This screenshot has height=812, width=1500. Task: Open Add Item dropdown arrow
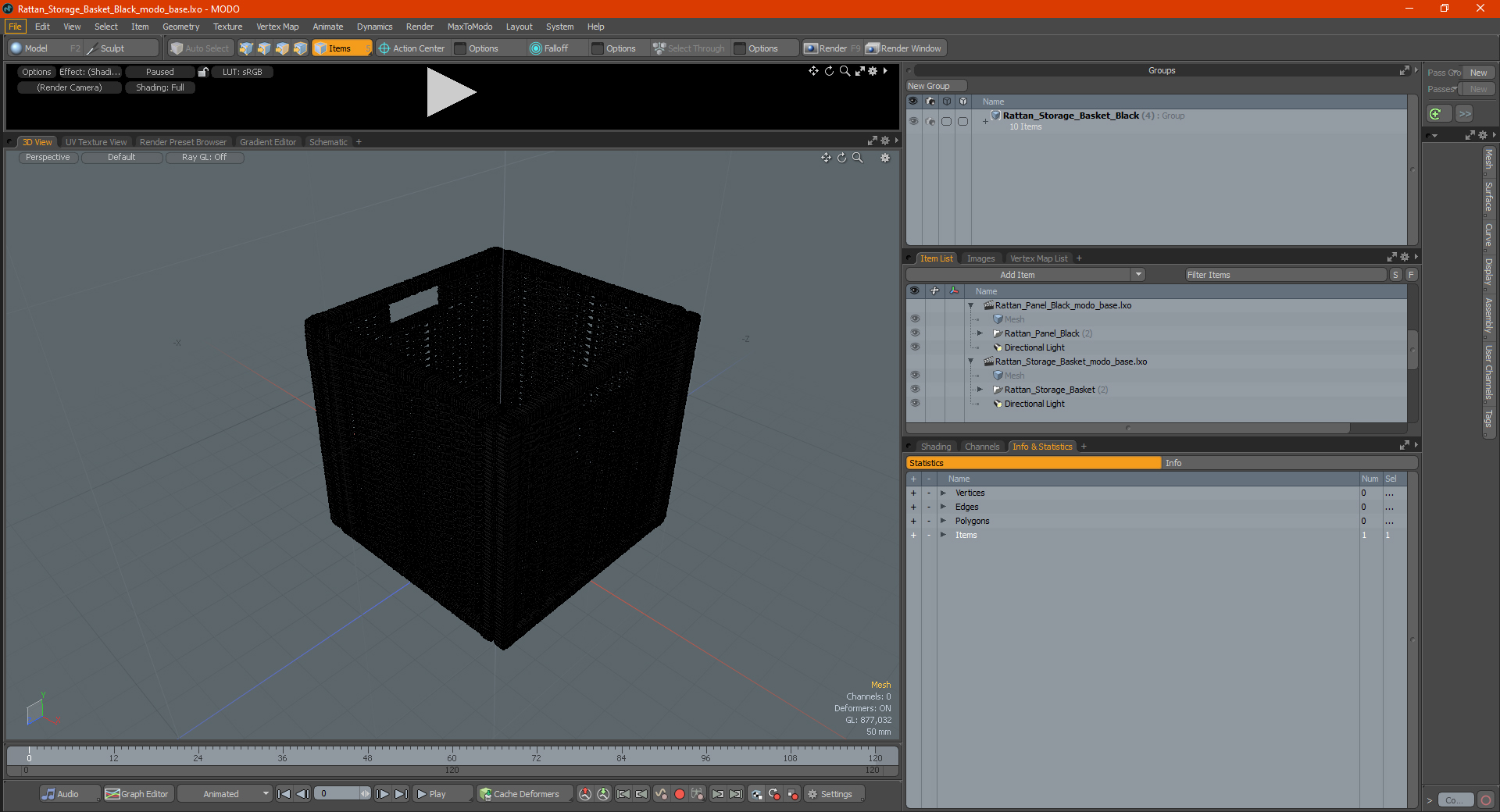[1138, 275]
